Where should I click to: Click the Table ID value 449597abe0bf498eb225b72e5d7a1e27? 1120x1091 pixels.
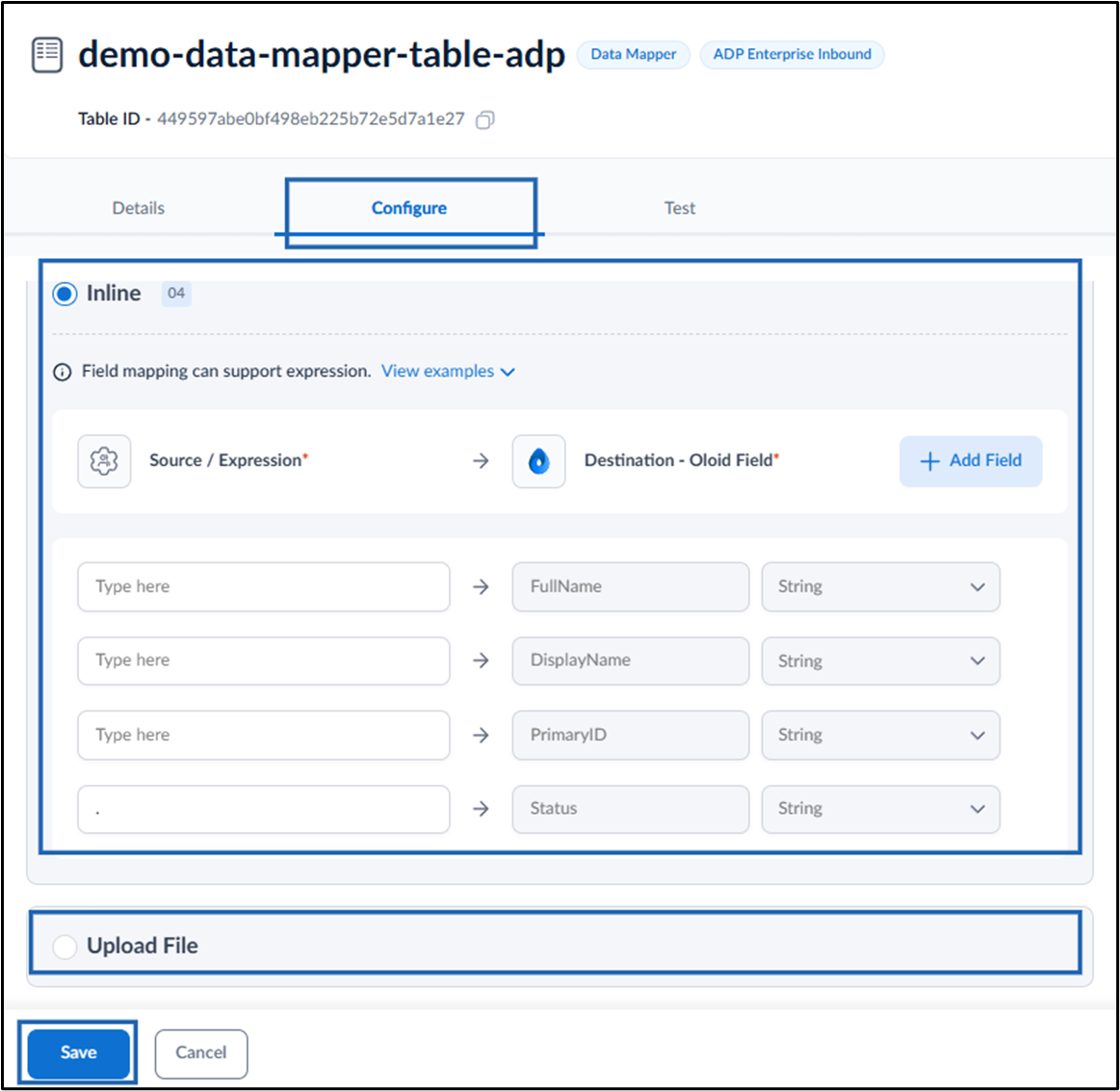pos(311,118)
